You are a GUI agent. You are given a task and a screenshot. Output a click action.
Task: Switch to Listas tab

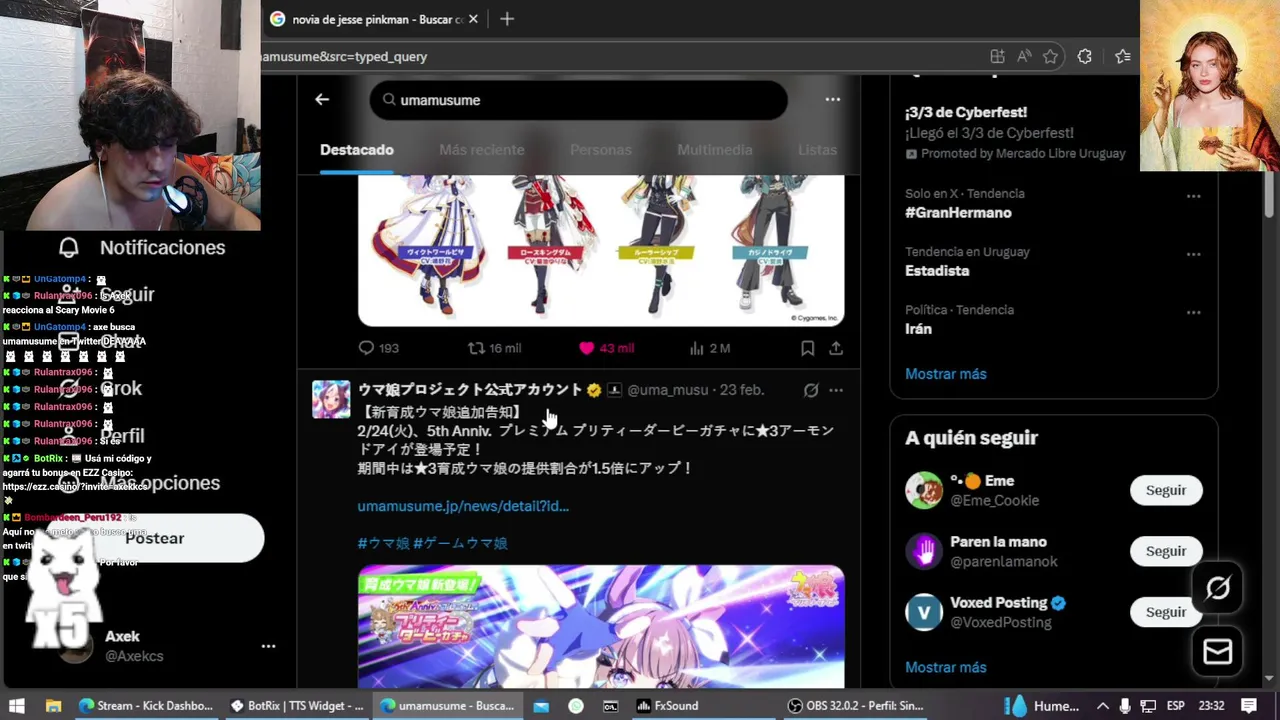pyautogui.click(x=817, y=150)
